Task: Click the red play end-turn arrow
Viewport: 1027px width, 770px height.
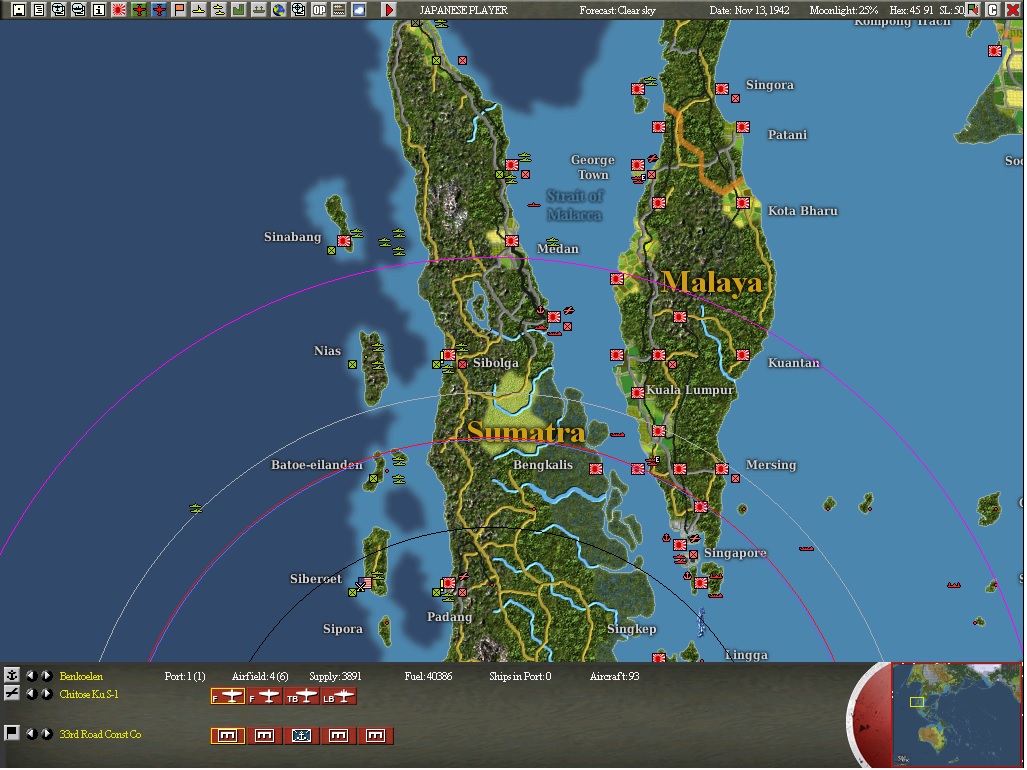Action: [x=389, y=10]
